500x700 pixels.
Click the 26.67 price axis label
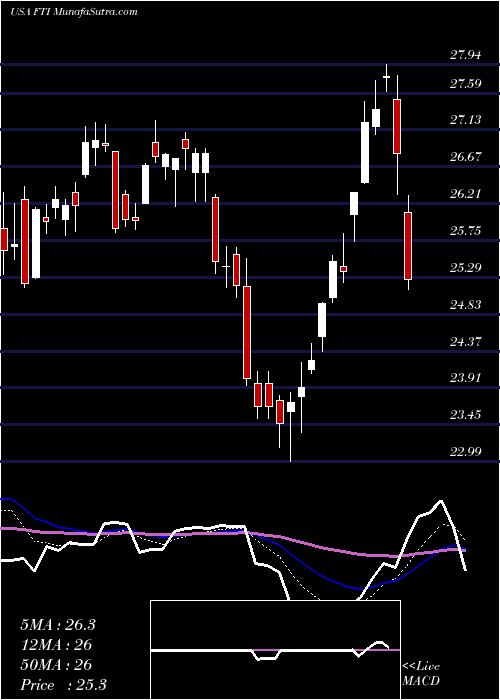pyautogui.click(x=465, y=157)
